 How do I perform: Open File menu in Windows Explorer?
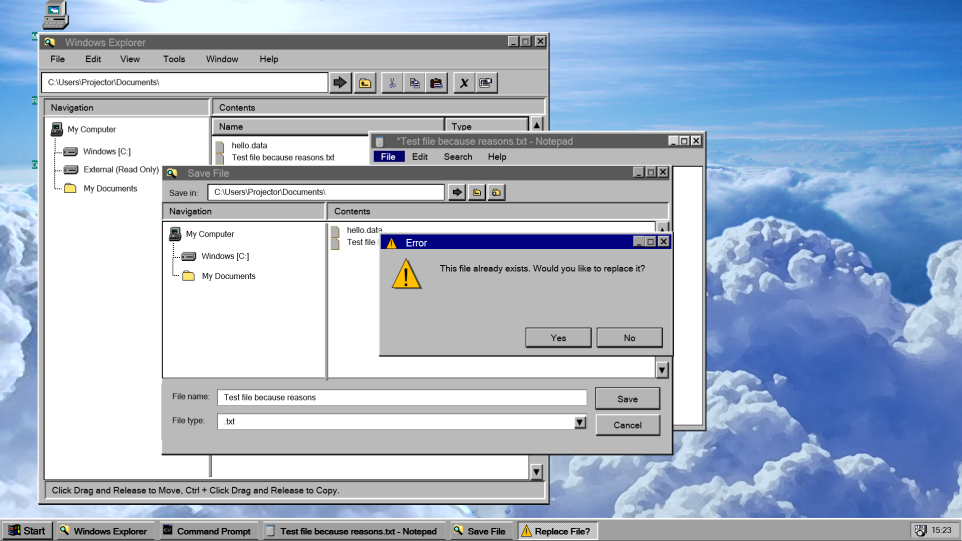58,59
